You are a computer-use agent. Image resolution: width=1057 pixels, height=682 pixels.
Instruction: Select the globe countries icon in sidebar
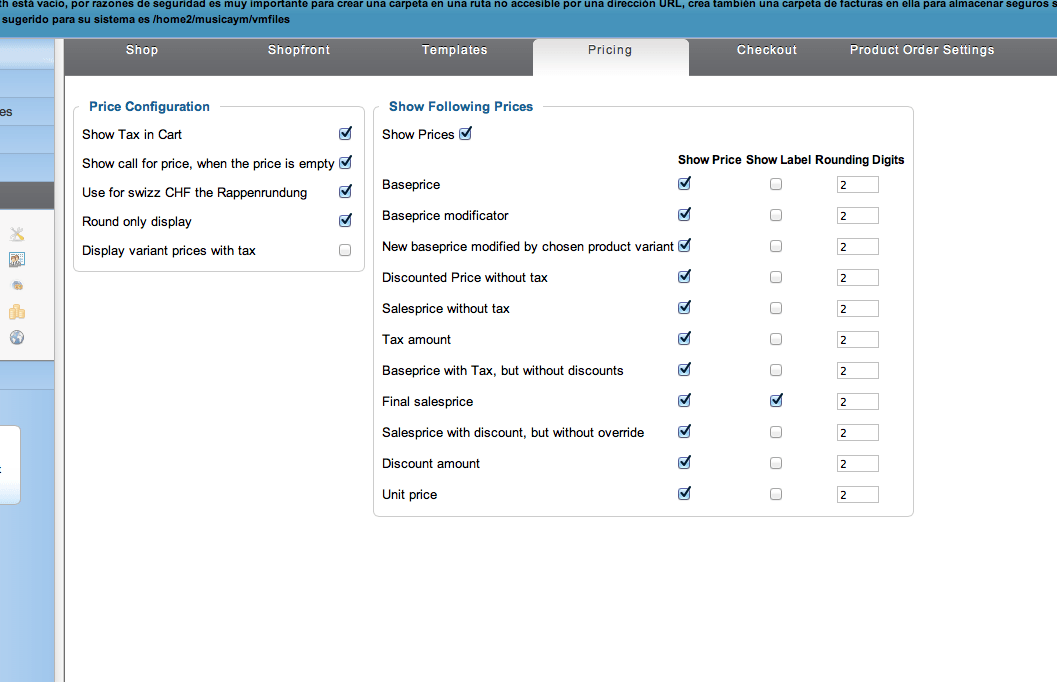(17, 337)
